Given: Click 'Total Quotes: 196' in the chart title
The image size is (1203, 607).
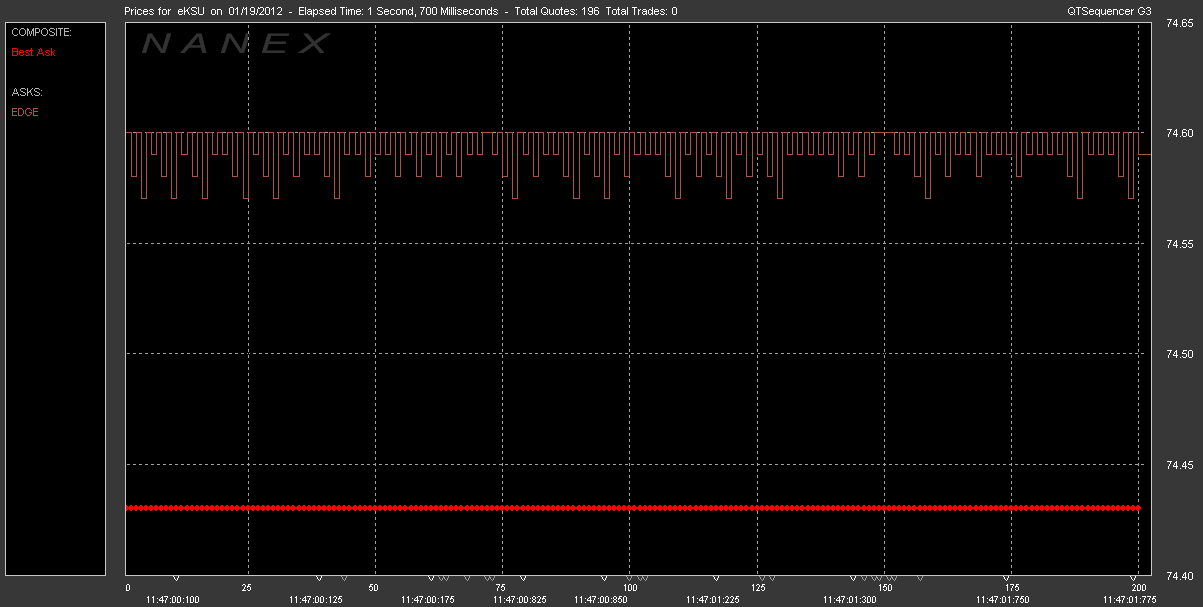Looking at the screenshot, I should (556, 10).
